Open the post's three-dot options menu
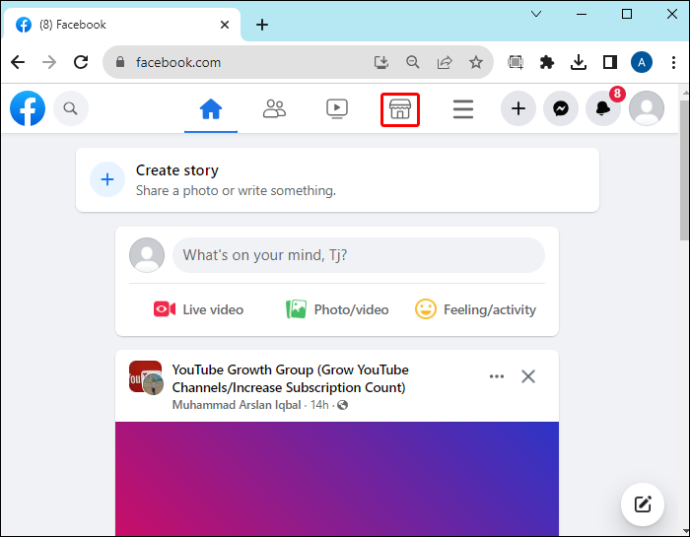 [497, 376]
